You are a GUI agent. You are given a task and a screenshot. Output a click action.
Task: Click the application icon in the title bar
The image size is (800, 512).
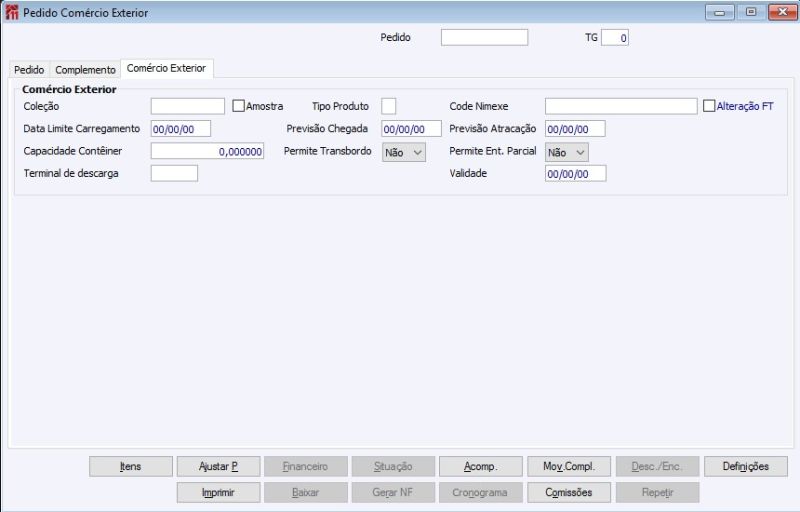[11, 12]
